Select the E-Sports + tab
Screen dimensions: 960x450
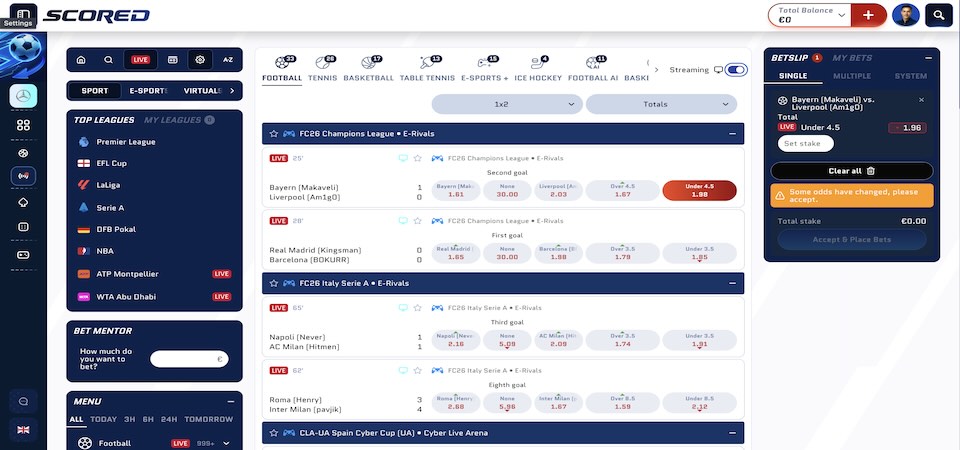point(485,69)
